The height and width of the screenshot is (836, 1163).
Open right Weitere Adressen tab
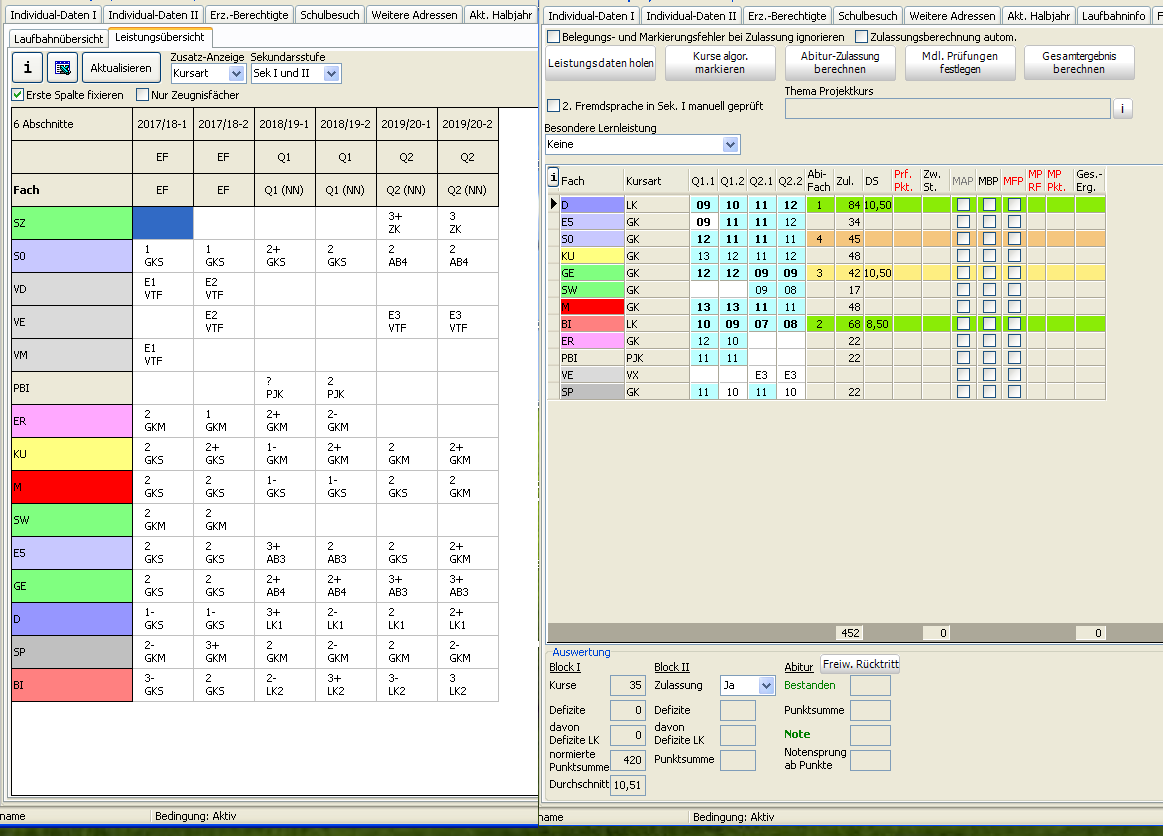click(952, 16)
